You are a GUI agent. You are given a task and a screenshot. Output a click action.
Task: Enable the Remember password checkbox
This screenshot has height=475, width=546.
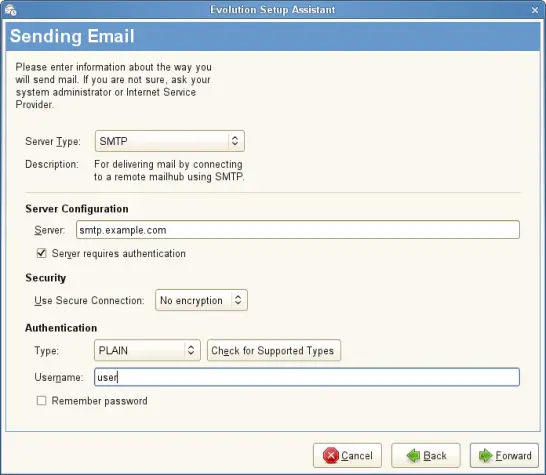[x=41, y=400]
